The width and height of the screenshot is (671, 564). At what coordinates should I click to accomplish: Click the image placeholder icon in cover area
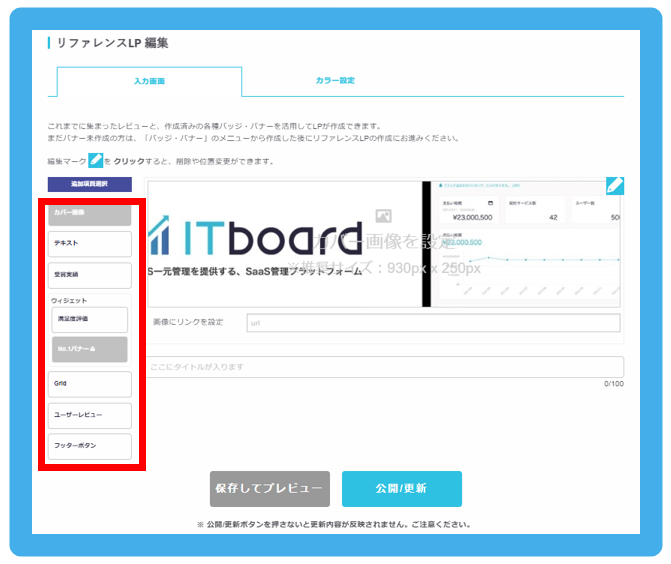coord(381,215)
